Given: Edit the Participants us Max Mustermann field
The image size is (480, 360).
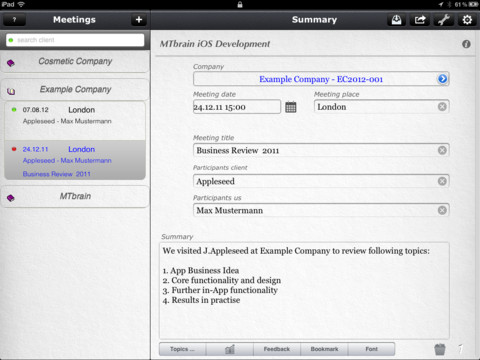Looking at the screenshot, I should pos(321,210).
